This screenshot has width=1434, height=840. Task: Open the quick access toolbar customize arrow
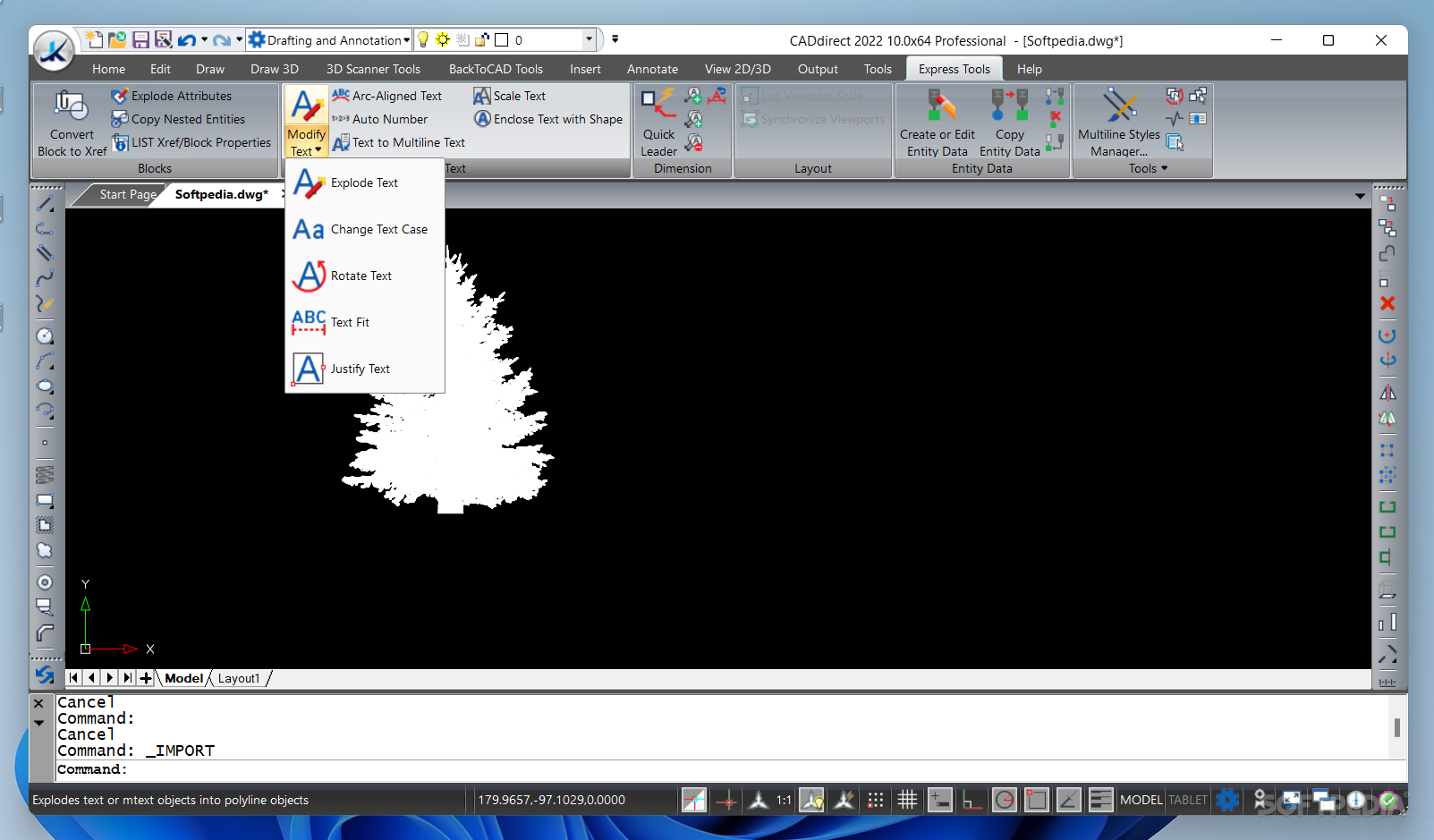(615, 39)
